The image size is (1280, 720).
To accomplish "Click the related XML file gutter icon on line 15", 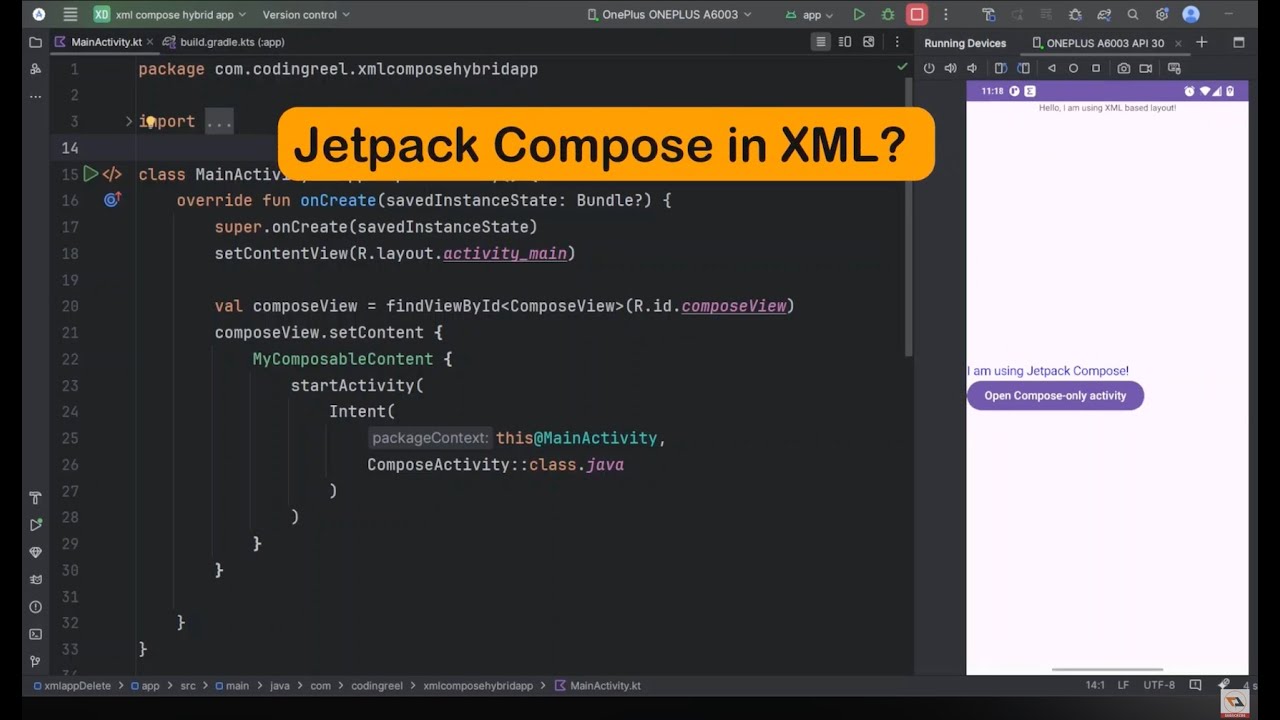I will click(x=112, y=174).
